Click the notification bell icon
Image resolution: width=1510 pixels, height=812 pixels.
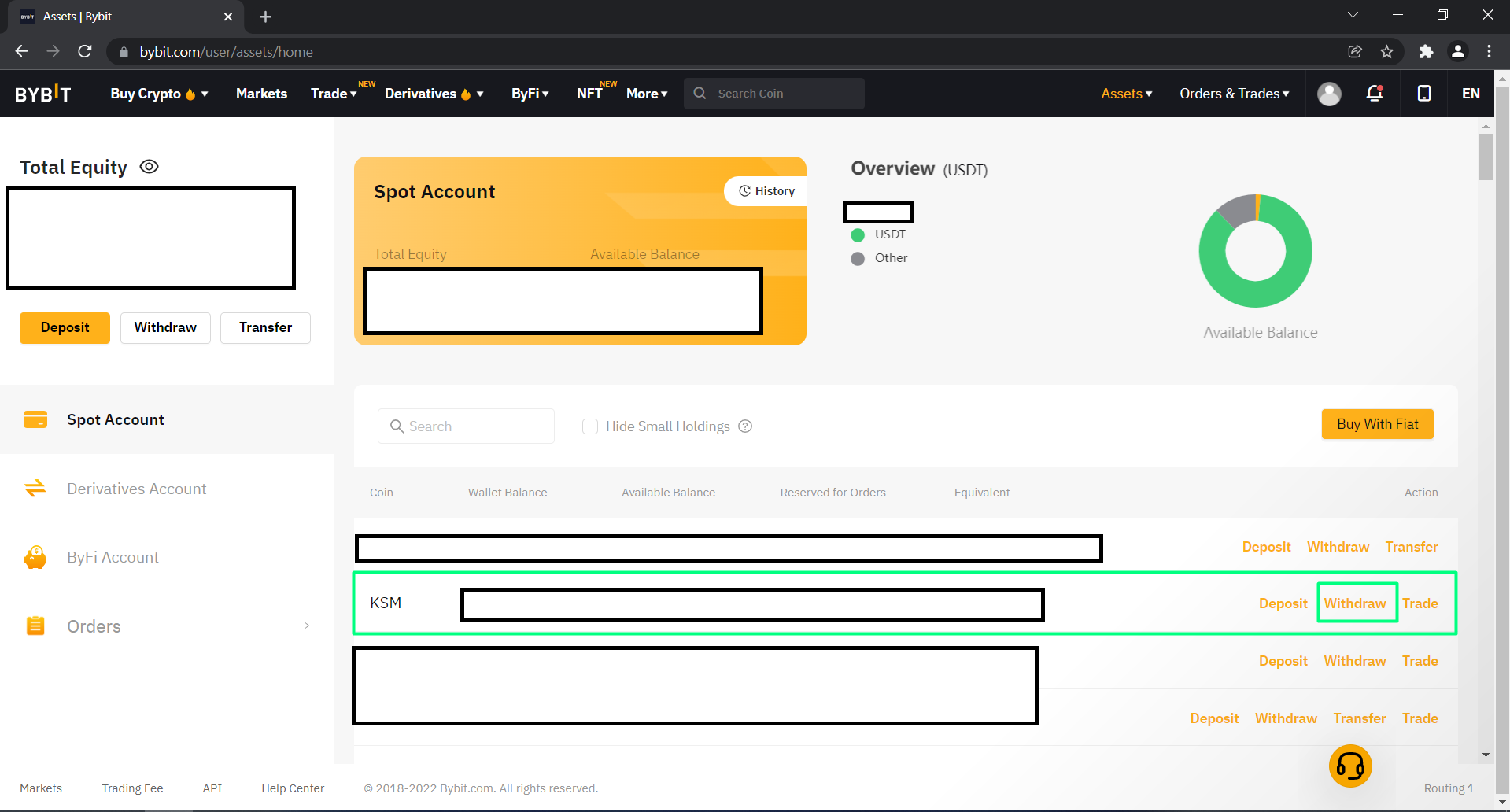[1375, 94]
